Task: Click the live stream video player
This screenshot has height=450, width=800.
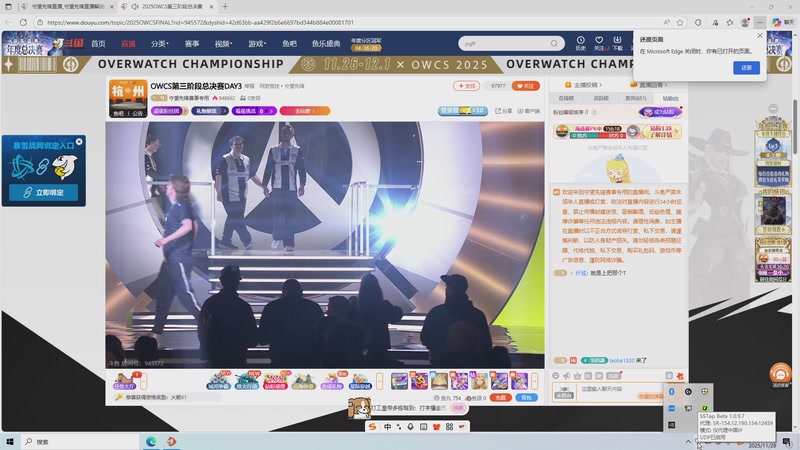Action: (x=324, y=244)
